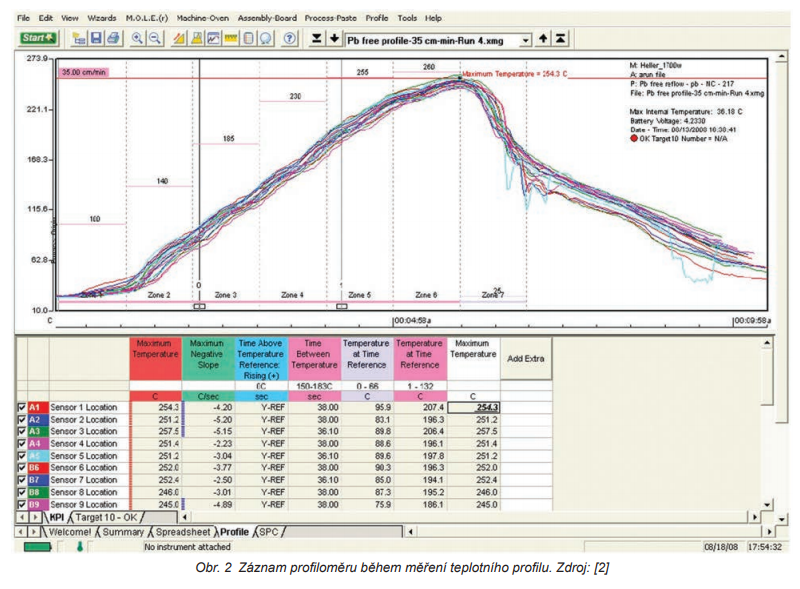
Task: Click the Save disk icon in toolbar
Action: [96, 38]
